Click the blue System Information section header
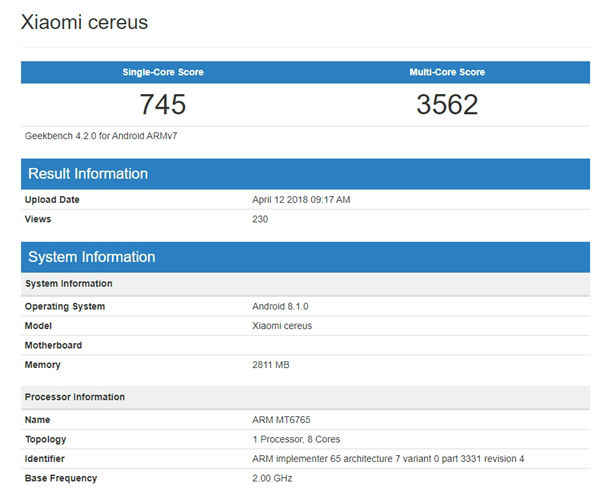Screen dimensions: 600x496 (92, 257)
